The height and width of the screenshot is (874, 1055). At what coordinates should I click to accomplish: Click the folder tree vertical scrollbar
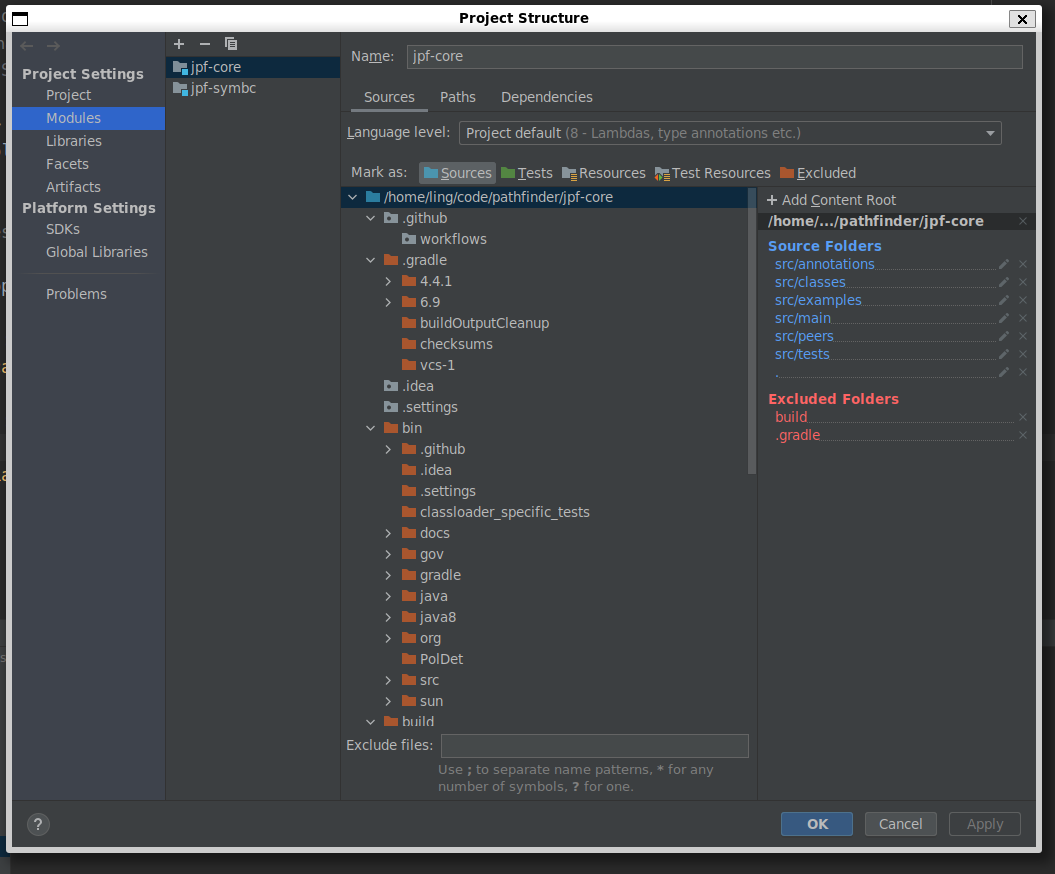(x=752, y=330)
